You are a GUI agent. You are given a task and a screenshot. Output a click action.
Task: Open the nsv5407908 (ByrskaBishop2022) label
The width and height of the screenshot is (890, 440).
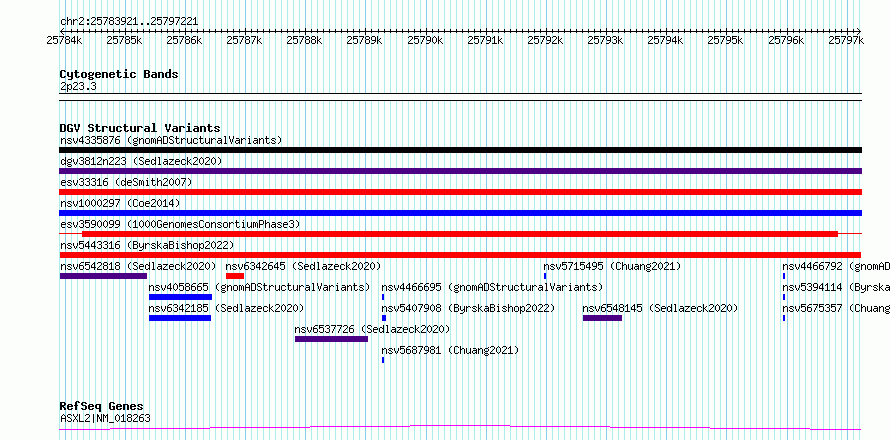tap(468, 308)
